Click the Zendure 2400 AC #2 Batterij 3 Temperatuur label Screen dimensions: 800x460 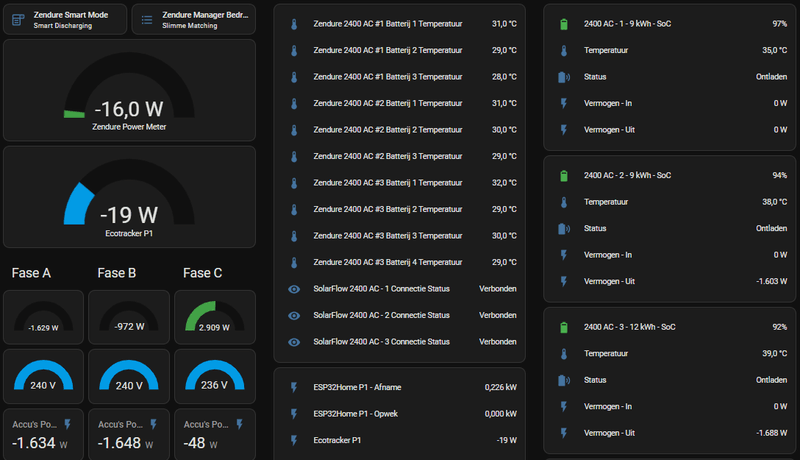tap(388, 157)
